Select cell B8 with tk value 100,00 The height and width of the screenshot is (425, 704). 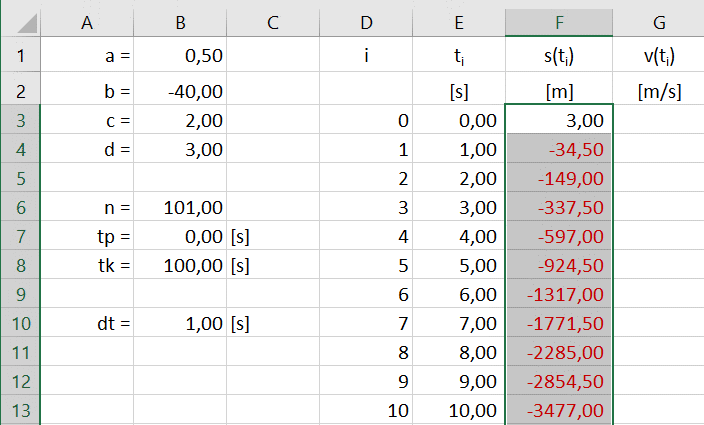(180, 266)
